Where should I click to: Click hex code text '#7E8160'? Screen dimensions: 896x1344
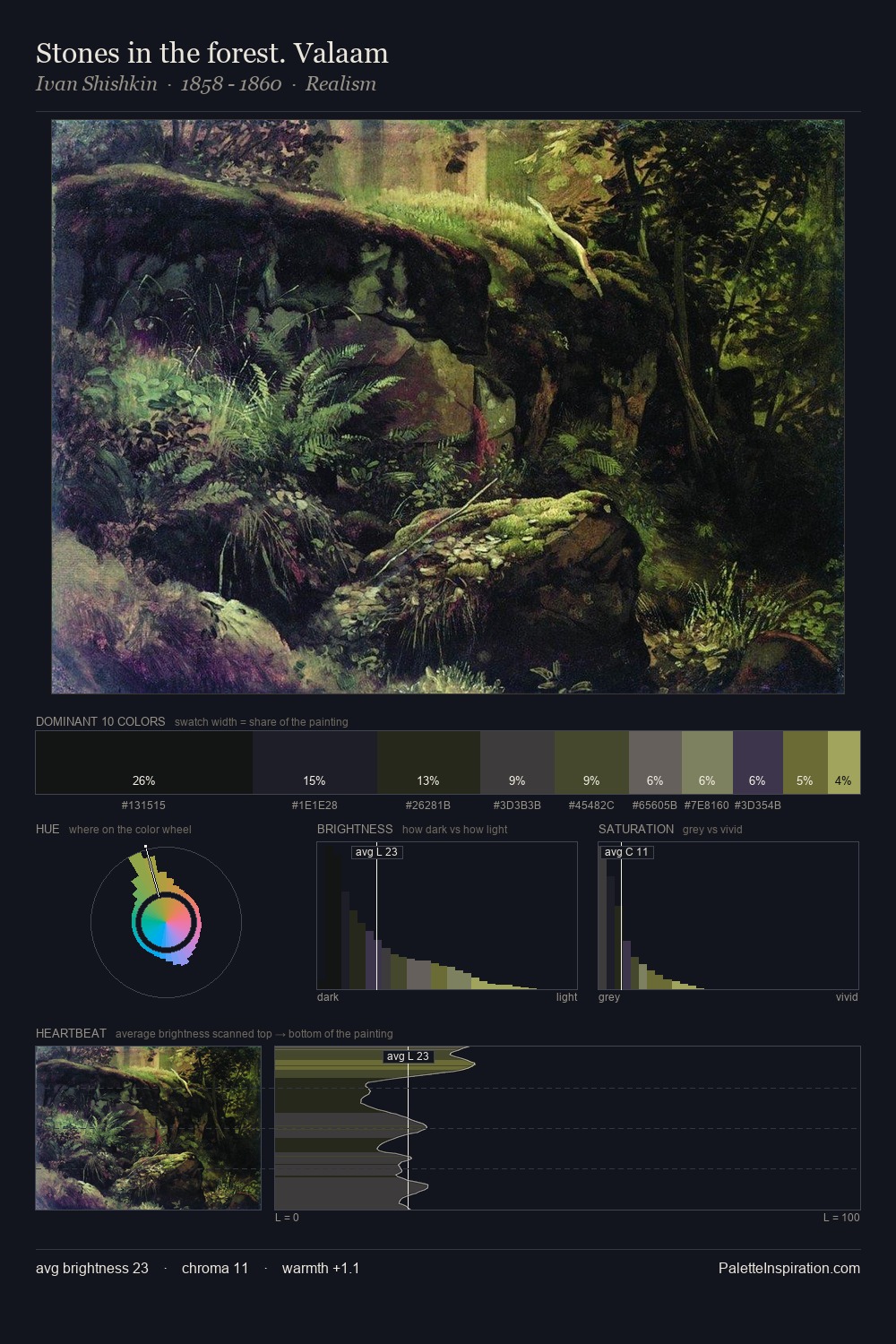707,806
